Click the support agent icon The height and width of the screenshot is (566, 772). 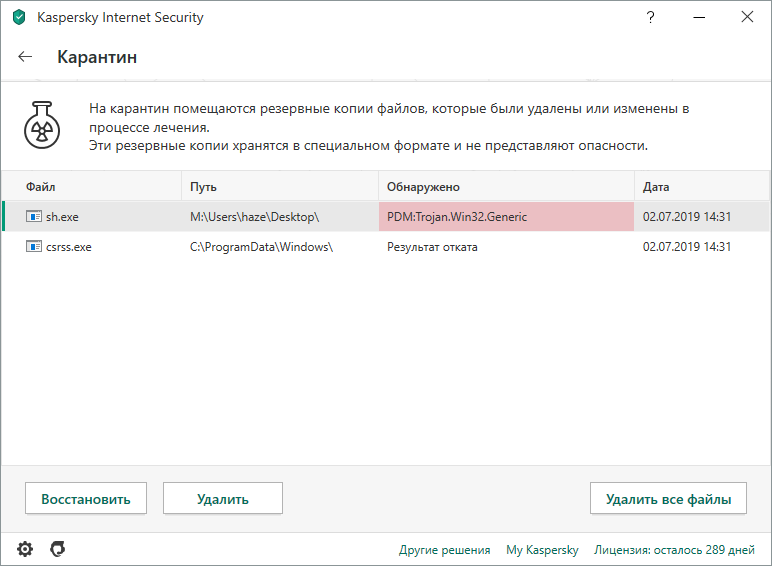(58, 548)
